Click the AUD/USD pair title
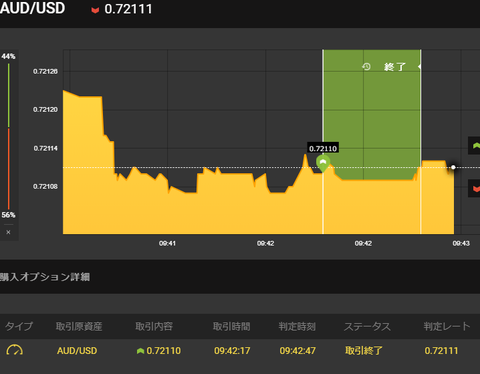 tap(32, 8)
